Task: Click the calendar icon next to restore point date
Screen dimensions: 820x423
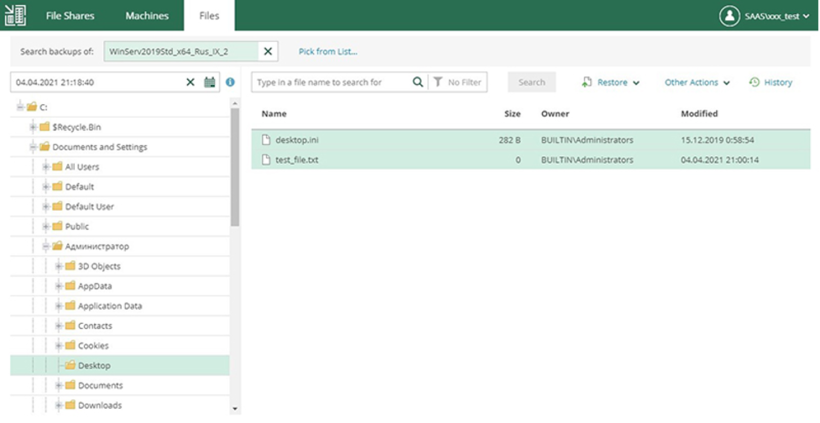Action: tap(210, 82)
